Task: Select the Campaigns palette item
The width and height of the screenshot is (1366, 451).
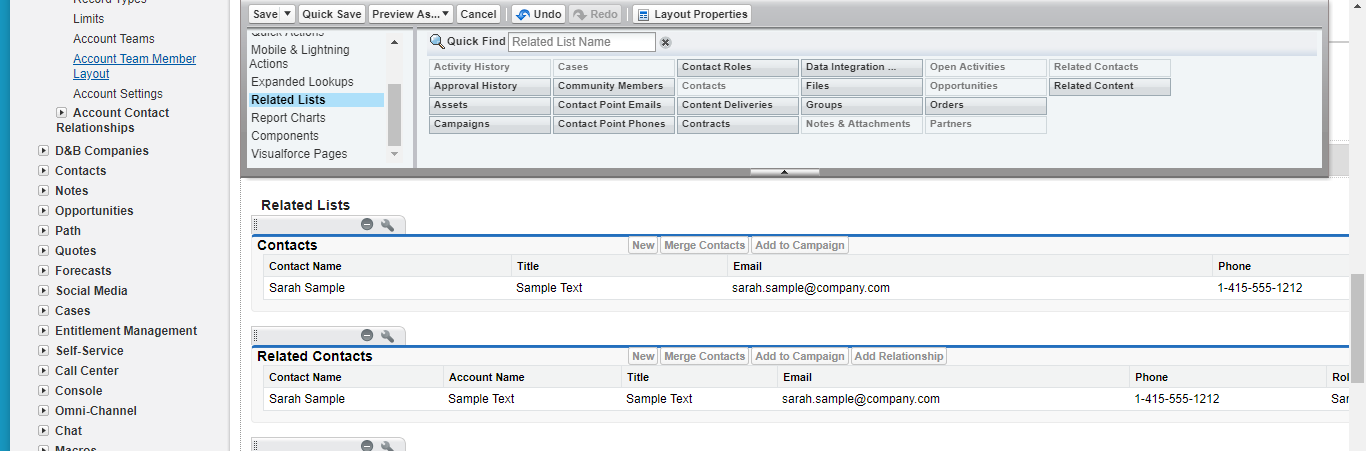Action: (x=490, y=124)
